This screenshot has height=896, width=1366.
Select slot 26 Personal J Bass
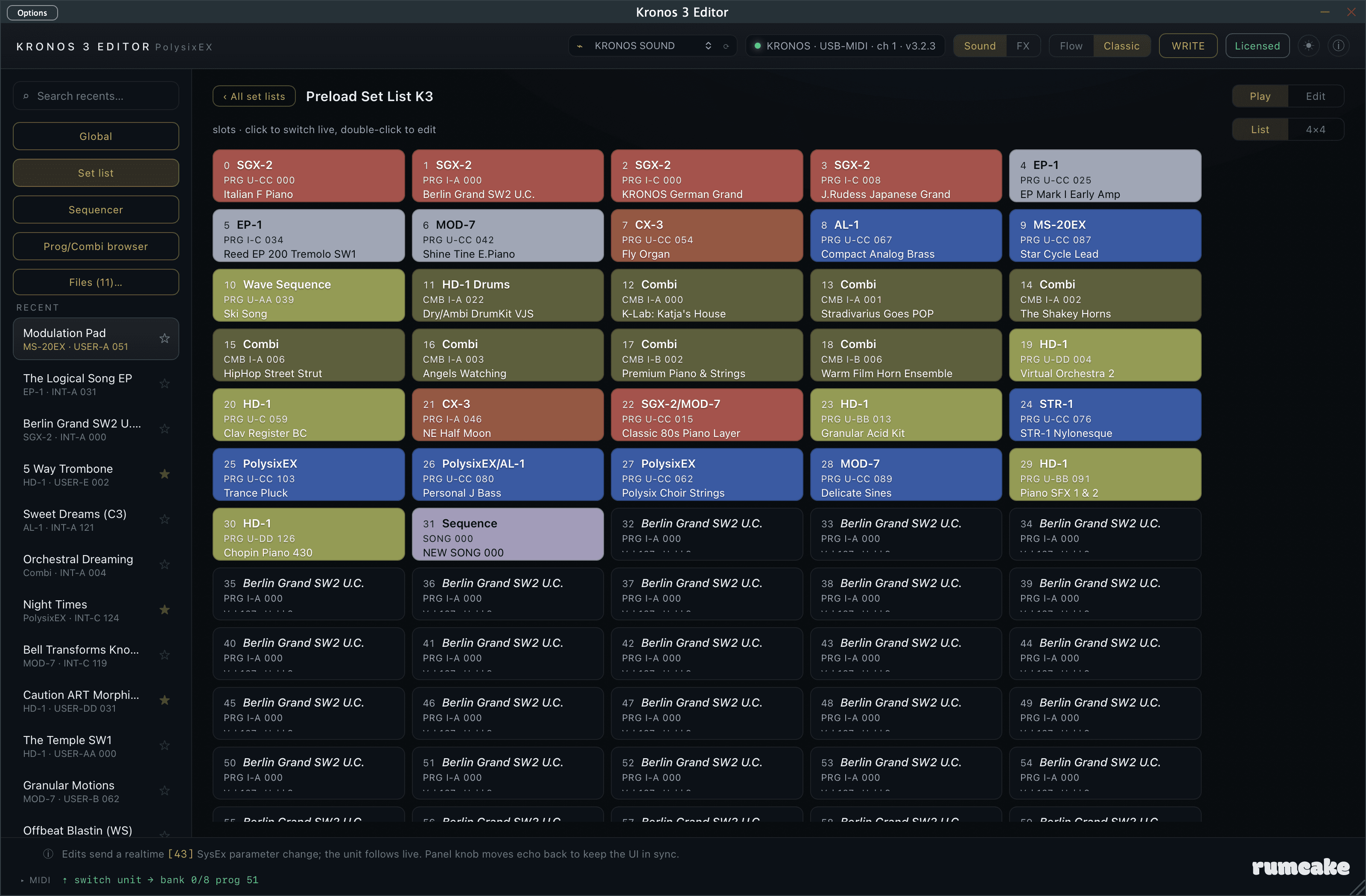click(508, 474)
